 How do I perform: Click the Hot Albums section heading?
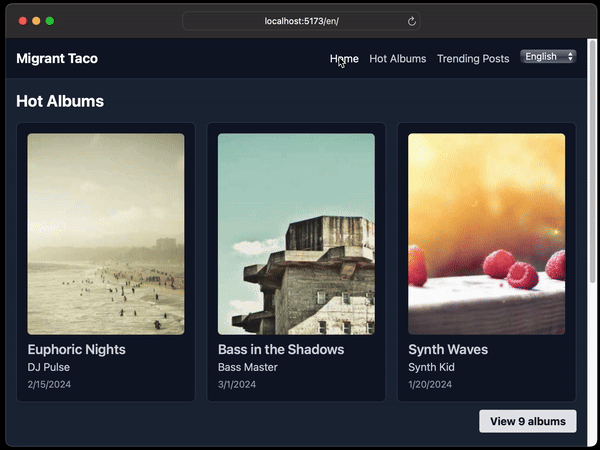pos(60,101)
